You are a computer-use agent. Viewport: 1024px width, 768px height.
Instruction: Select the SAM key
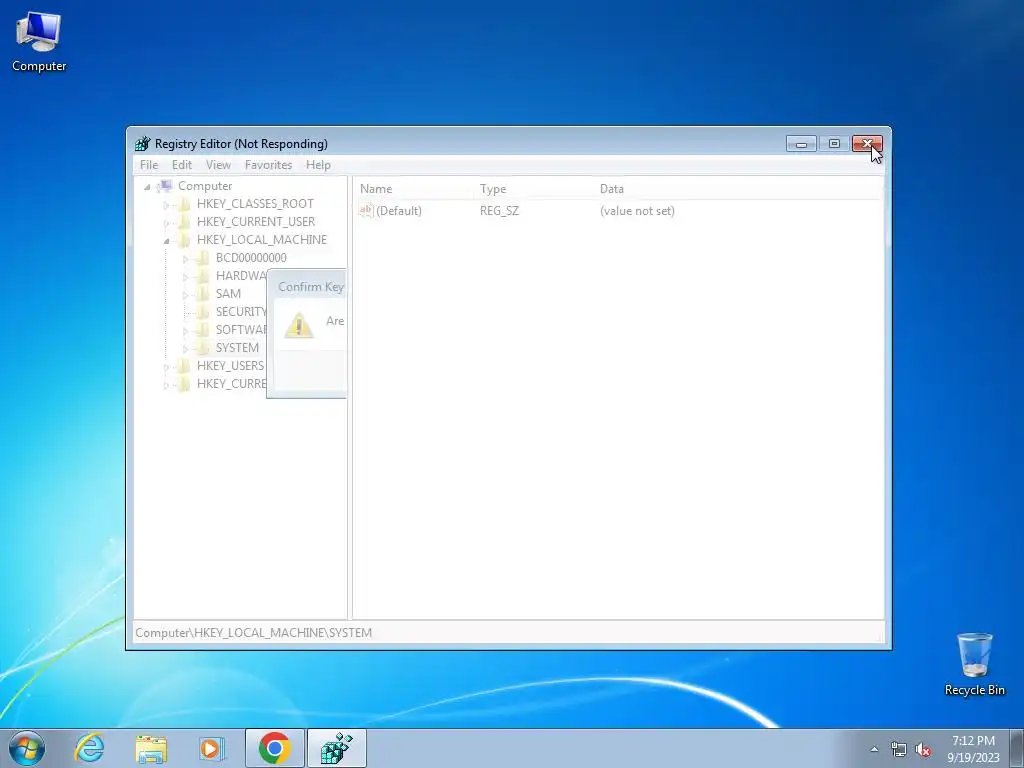(x=229, y=294)
